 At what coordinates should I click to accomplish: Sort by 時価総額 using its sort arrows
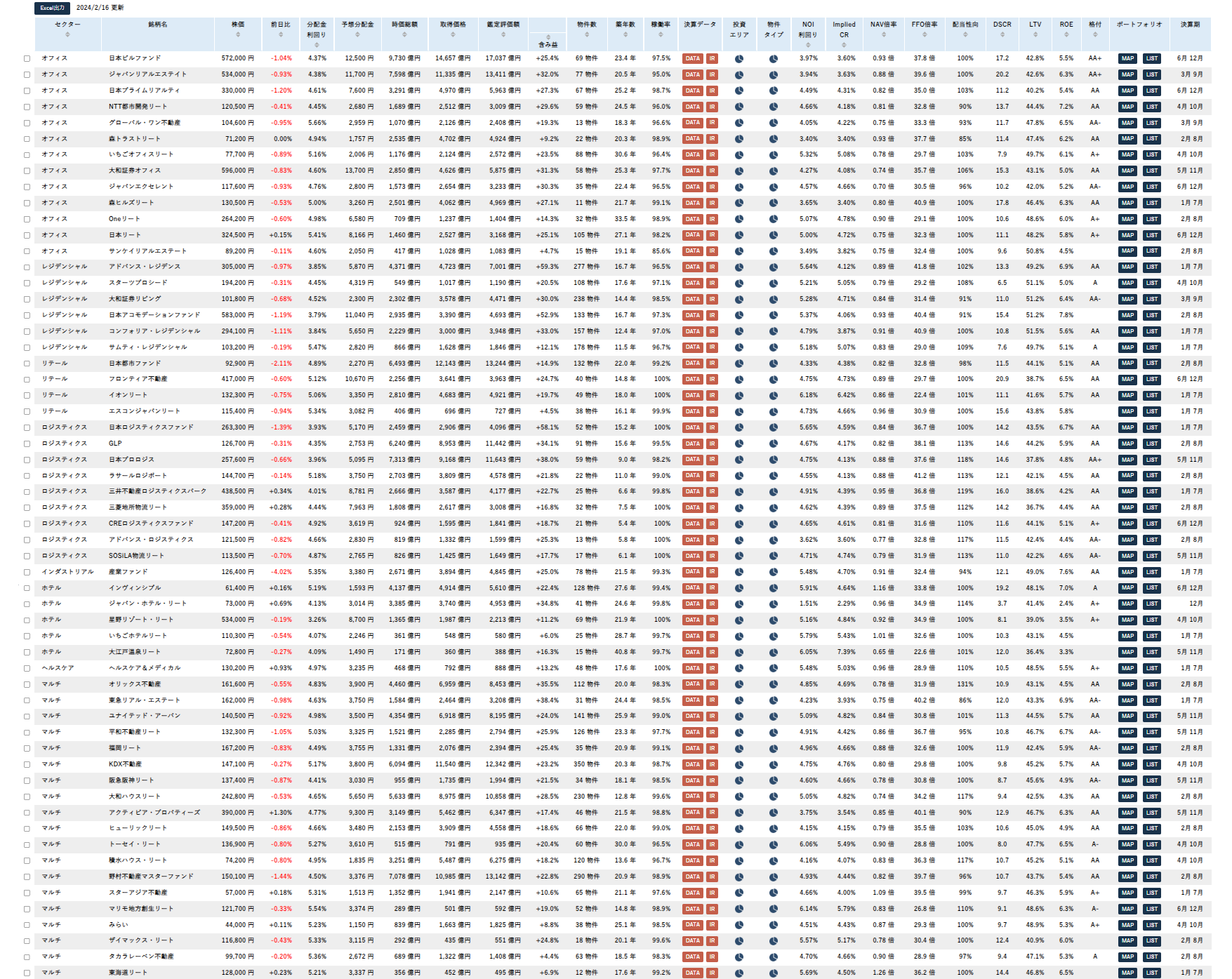(x=404, y=34)
